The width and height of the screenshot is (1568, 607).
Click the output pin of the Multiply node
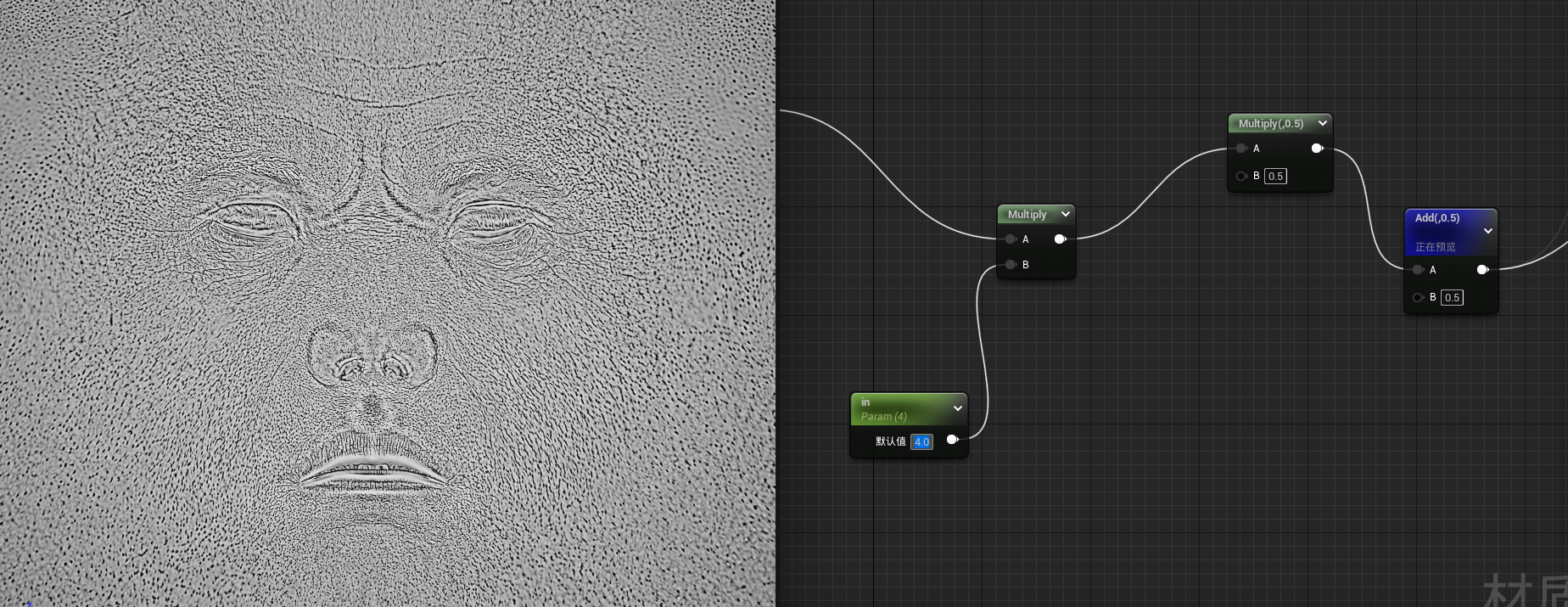pyautogui.click(x=1060, y=239)
